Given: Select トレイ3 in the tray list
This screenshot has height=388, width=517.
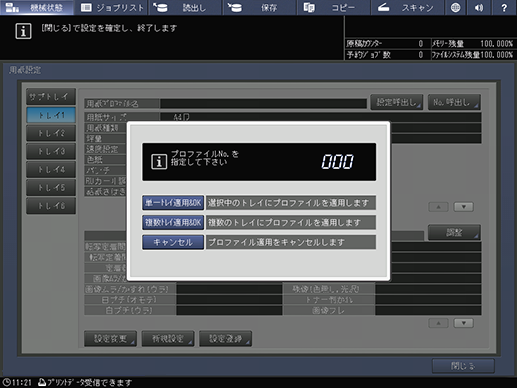Looking at the screenshot, I should (51, 151).
